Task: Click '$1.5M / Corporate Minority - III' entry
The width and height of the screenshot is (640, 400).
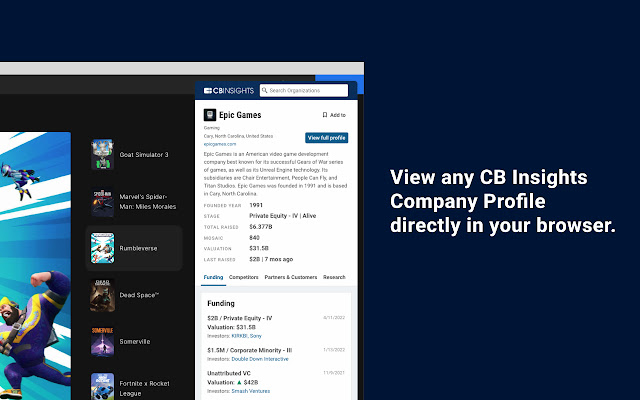Action: click(x=249, y=350)
